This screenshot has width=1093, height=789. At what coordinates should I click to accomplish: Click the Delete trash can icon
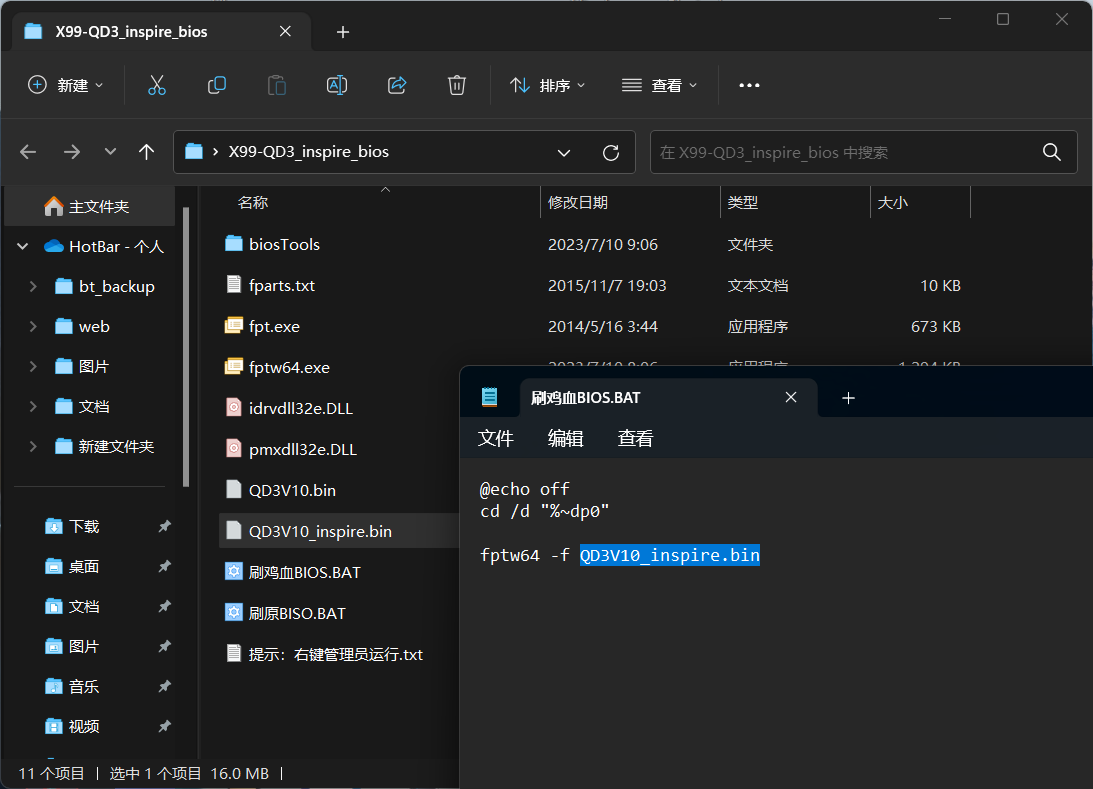(x=457, y=85)
